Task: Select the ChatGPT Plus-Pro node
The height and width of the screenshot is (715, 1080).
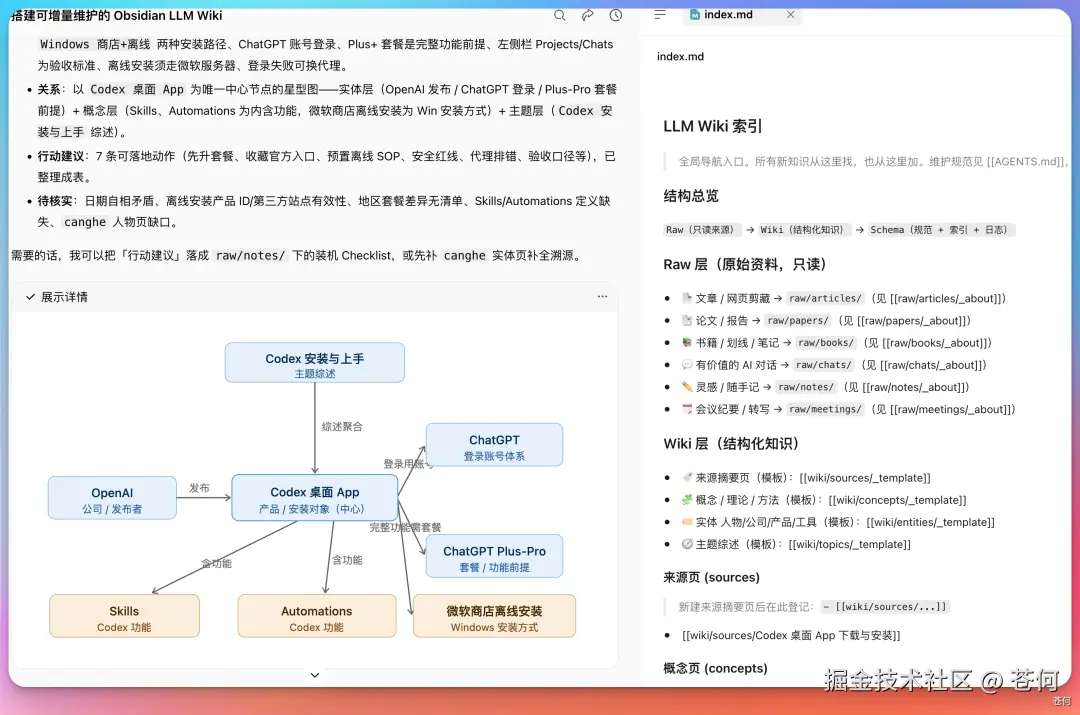Action: coord(494,557)
